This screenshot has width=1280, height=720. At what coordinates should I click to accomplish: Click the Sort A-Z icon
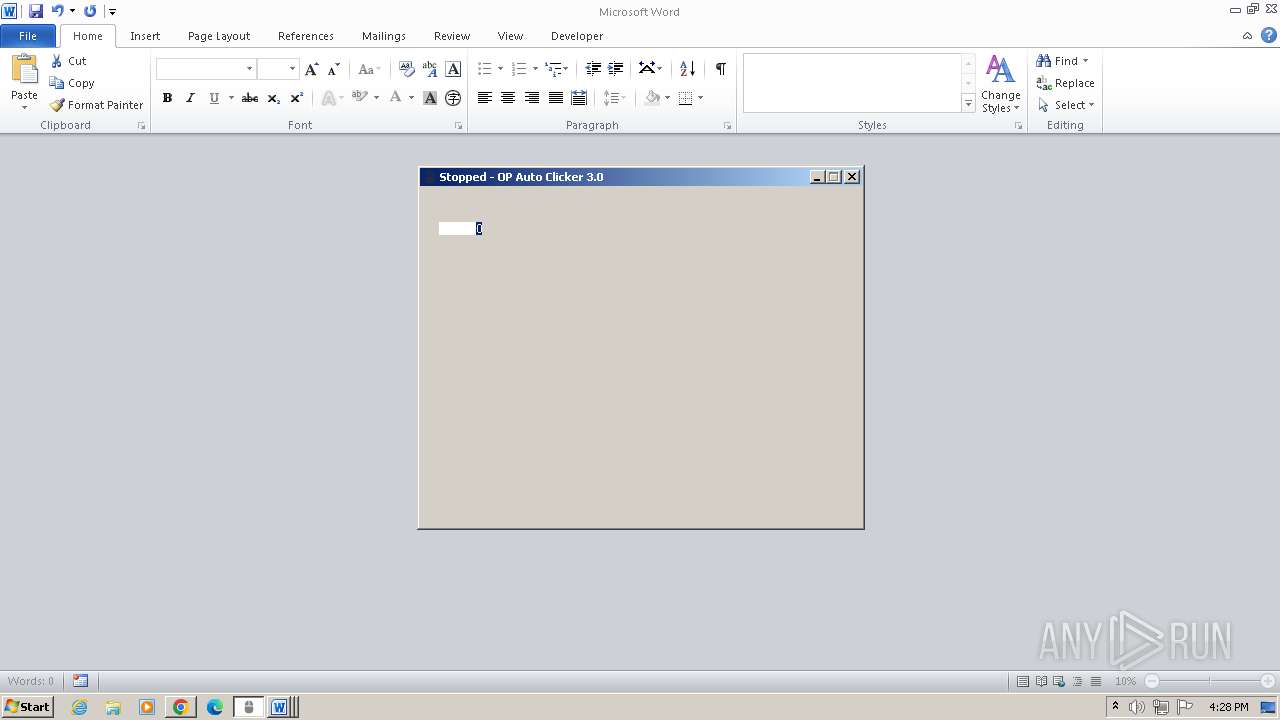tap(687, 69)
